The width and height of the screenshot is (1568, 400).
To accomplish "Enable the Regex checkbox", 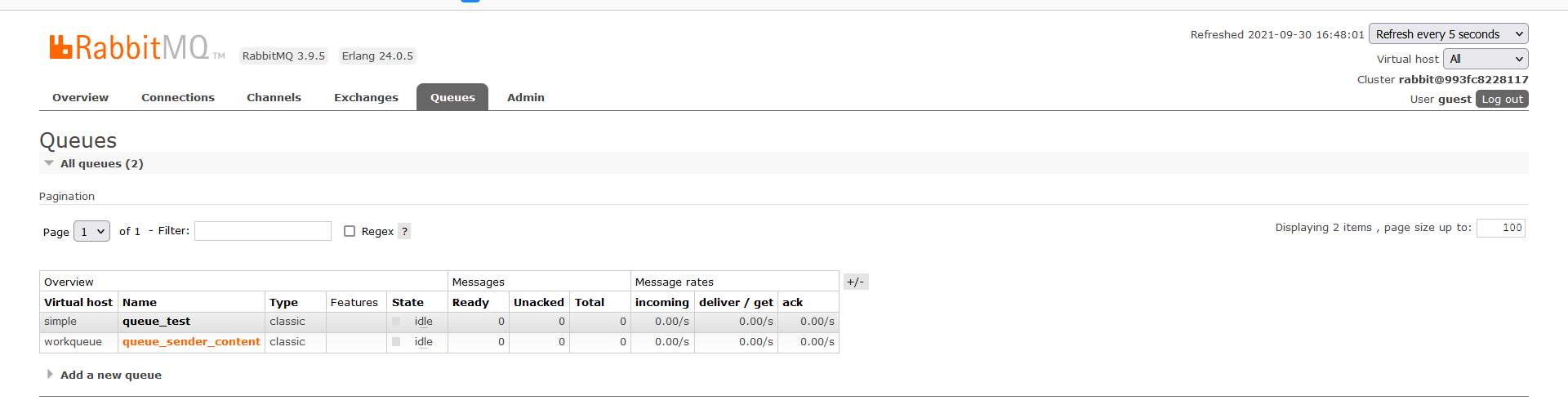I will [x=350, y=231].
